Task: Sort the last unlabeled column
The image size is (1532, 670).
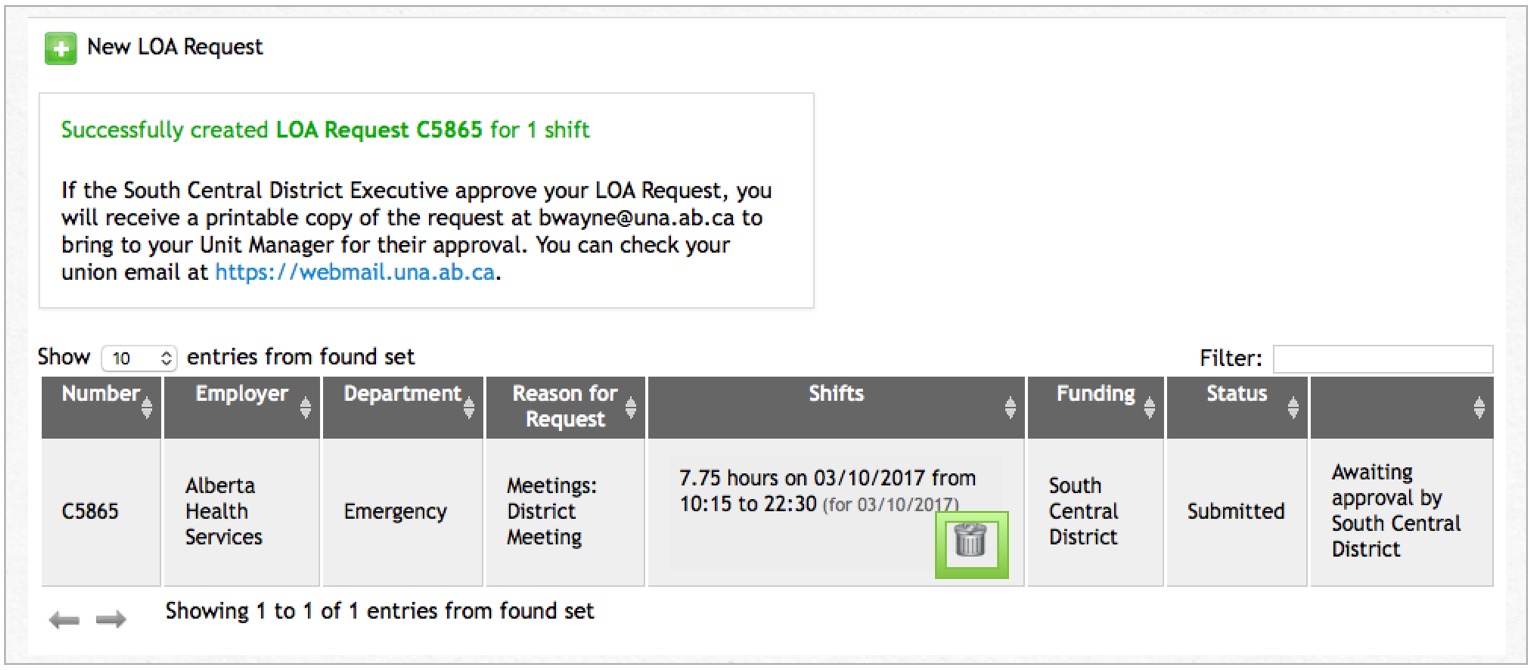Action: tap(1479, 407)
